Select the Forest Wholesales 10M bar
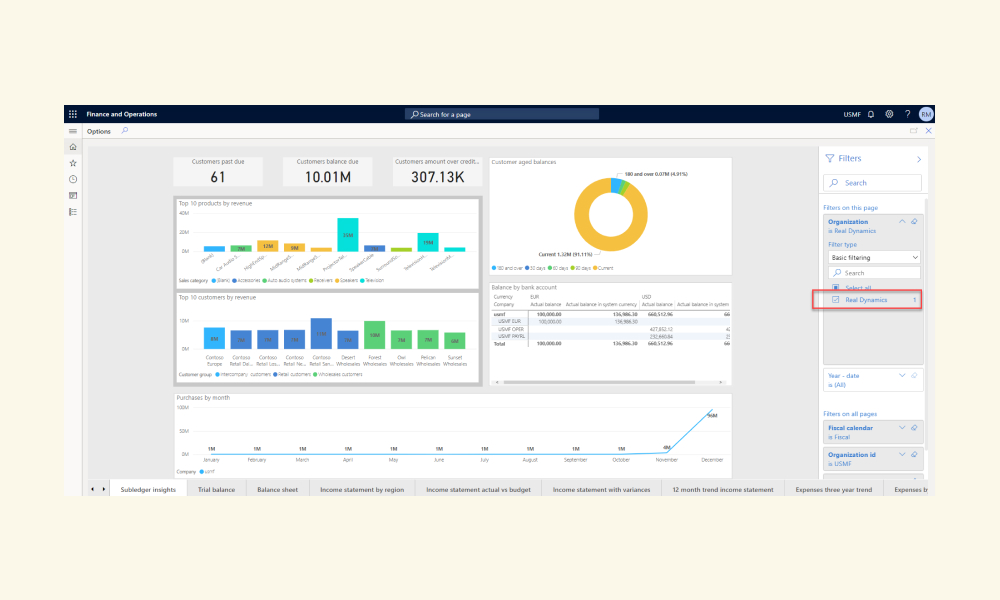 click(374, 335)
